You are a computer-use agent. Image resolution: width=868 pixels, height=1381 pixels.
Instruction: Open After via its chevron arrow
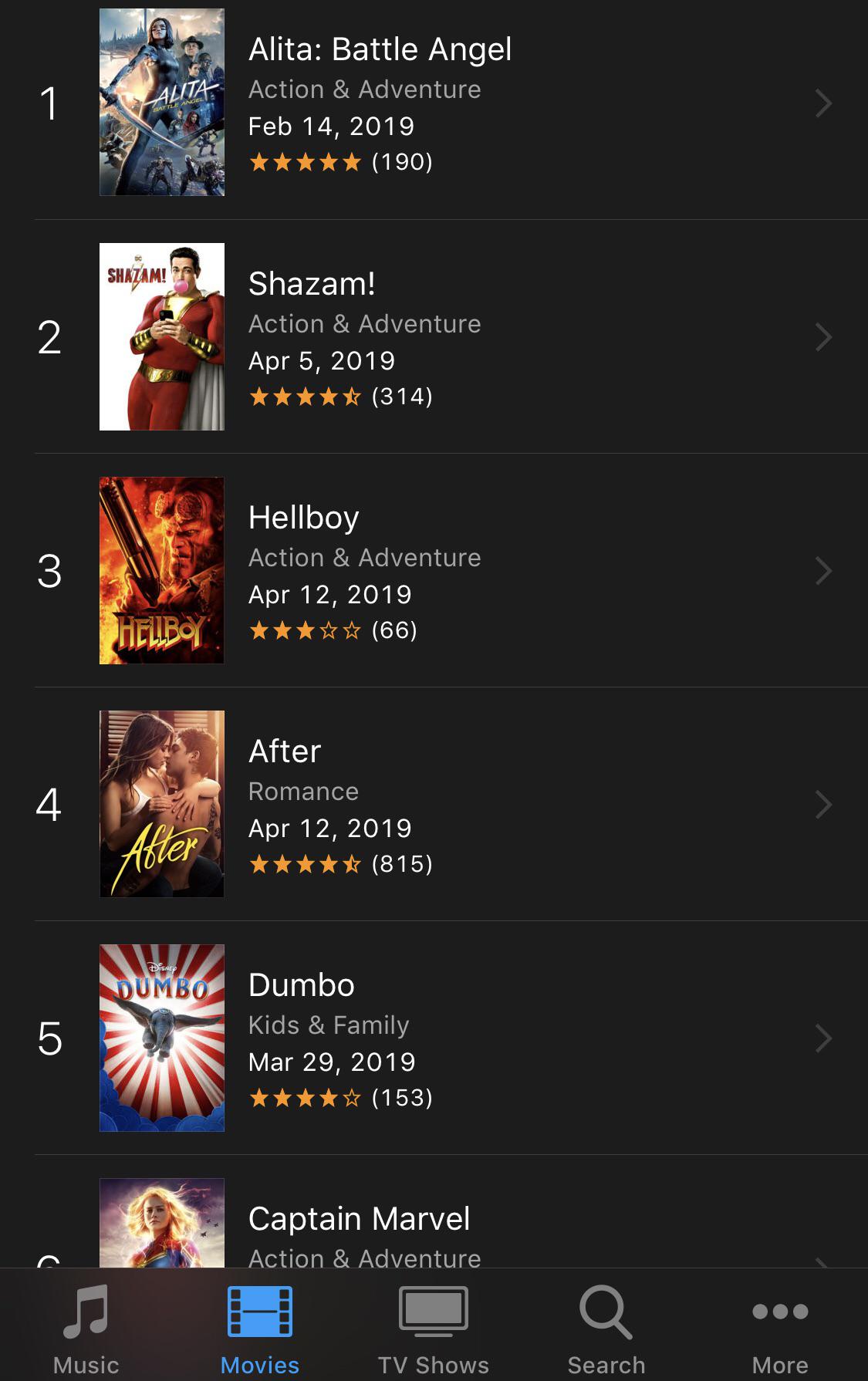pos(823,804)
